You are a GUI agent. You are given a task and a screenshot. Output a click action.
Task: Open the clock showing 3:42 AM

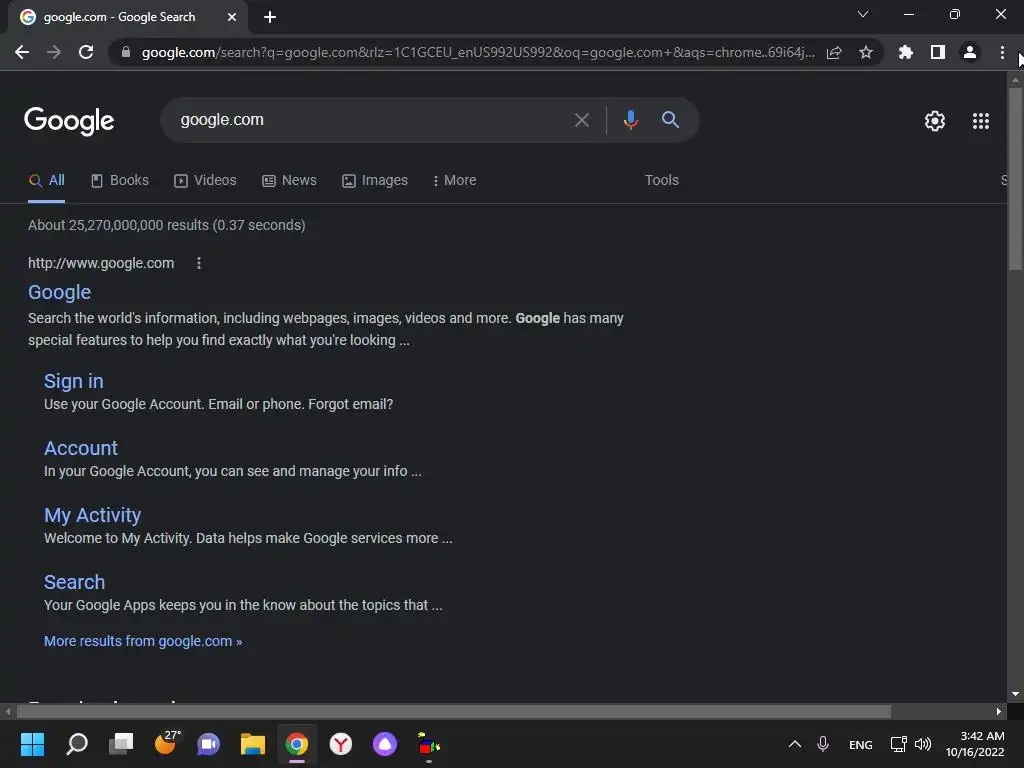tap(975, 744)
